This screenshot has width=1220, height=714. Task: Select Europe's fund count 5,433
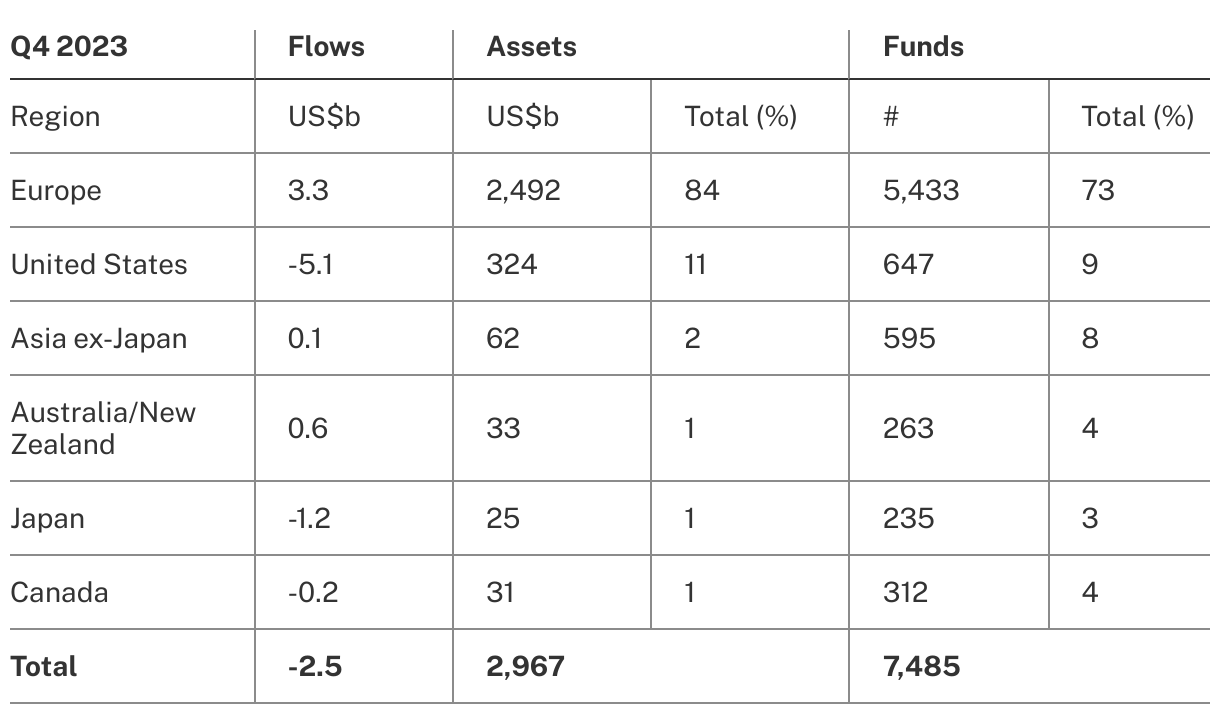[921, 190]
